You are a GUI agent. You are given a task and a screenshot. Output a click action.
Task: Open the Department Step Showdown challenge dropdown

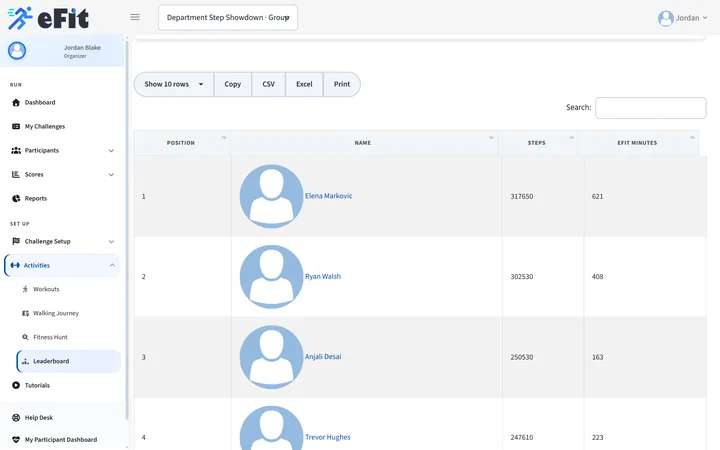[x=228, y=17]
